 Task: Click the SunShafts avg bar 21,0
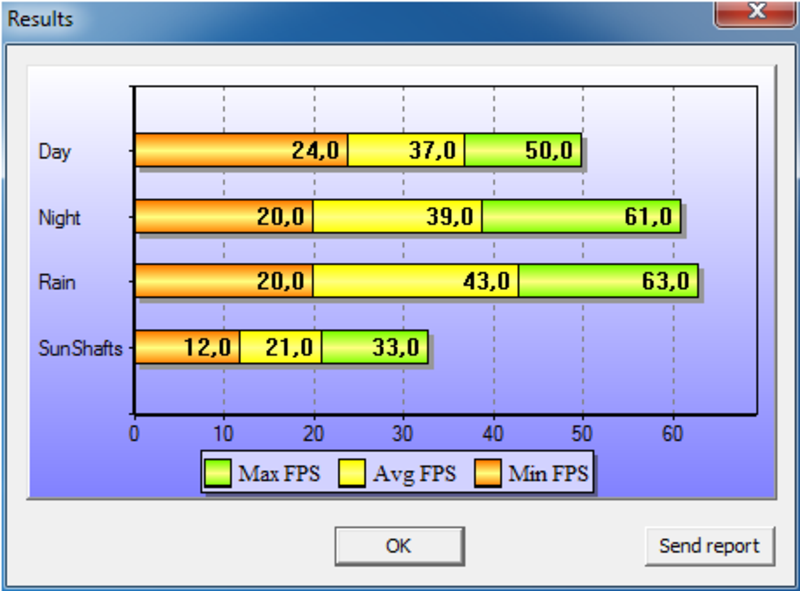(281, 347)
